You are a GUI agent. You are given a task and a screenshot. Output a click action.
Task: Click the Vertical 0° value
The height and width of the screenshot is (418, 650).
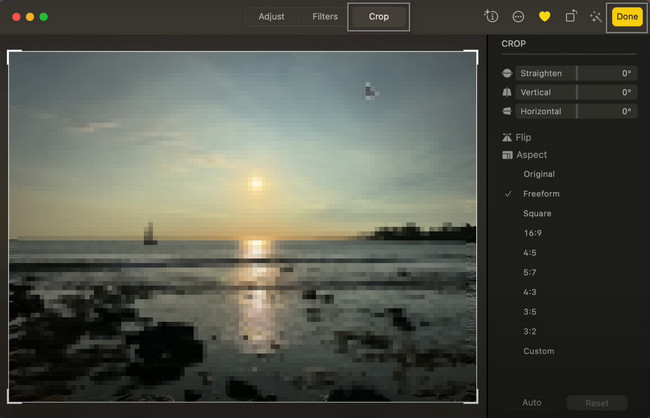pos(626,92)
